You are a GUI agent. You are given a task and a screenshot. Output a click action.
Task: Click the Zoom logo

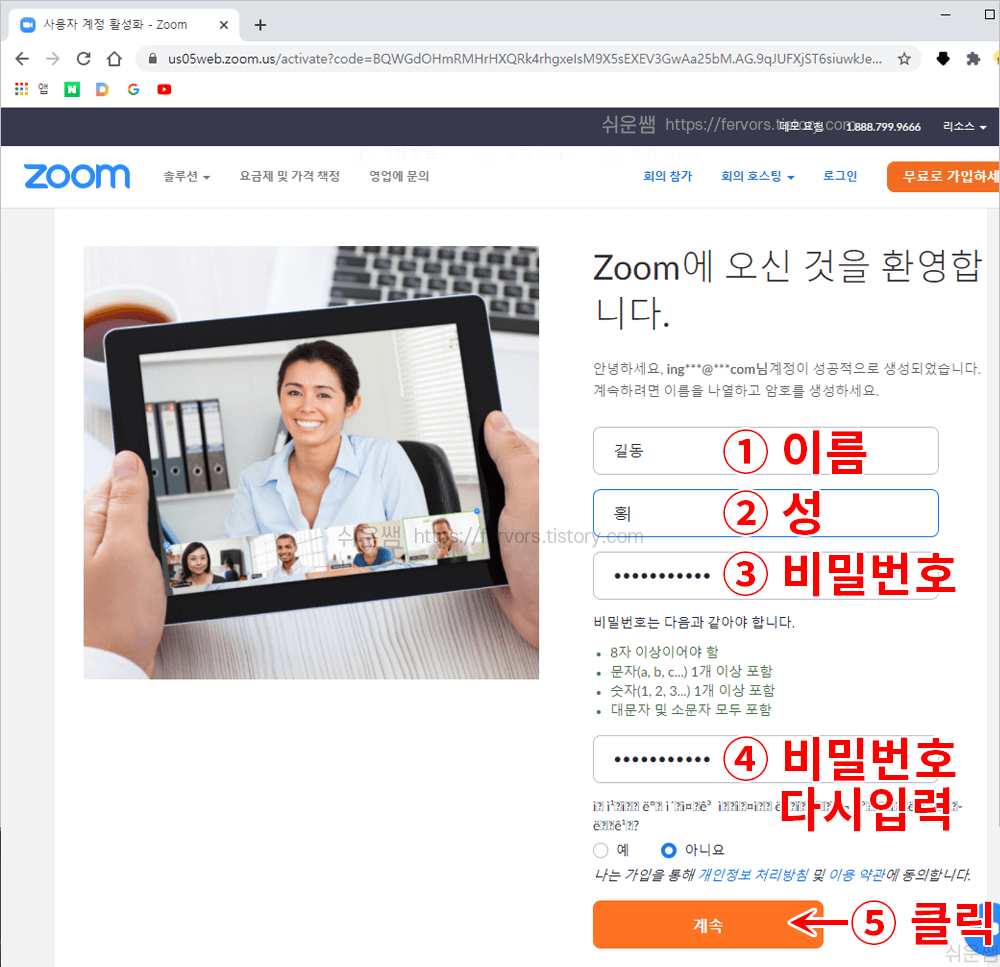point(77,176)
